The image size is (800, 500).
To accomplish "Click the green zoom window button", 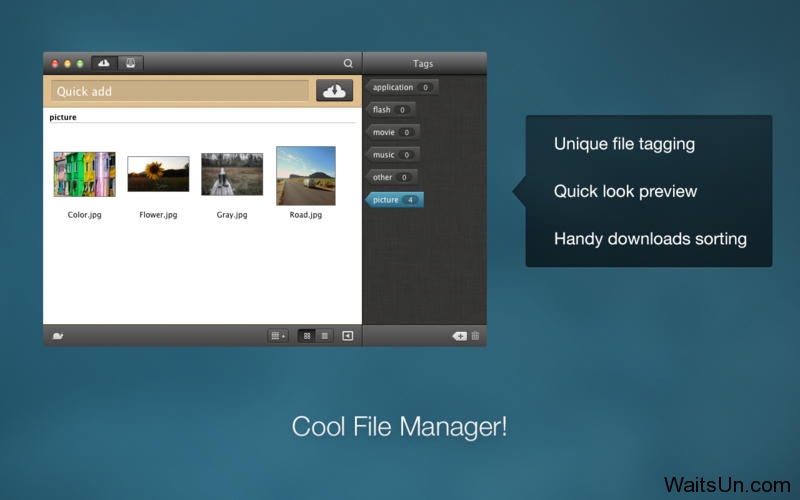I will click(x=80, y=64).
